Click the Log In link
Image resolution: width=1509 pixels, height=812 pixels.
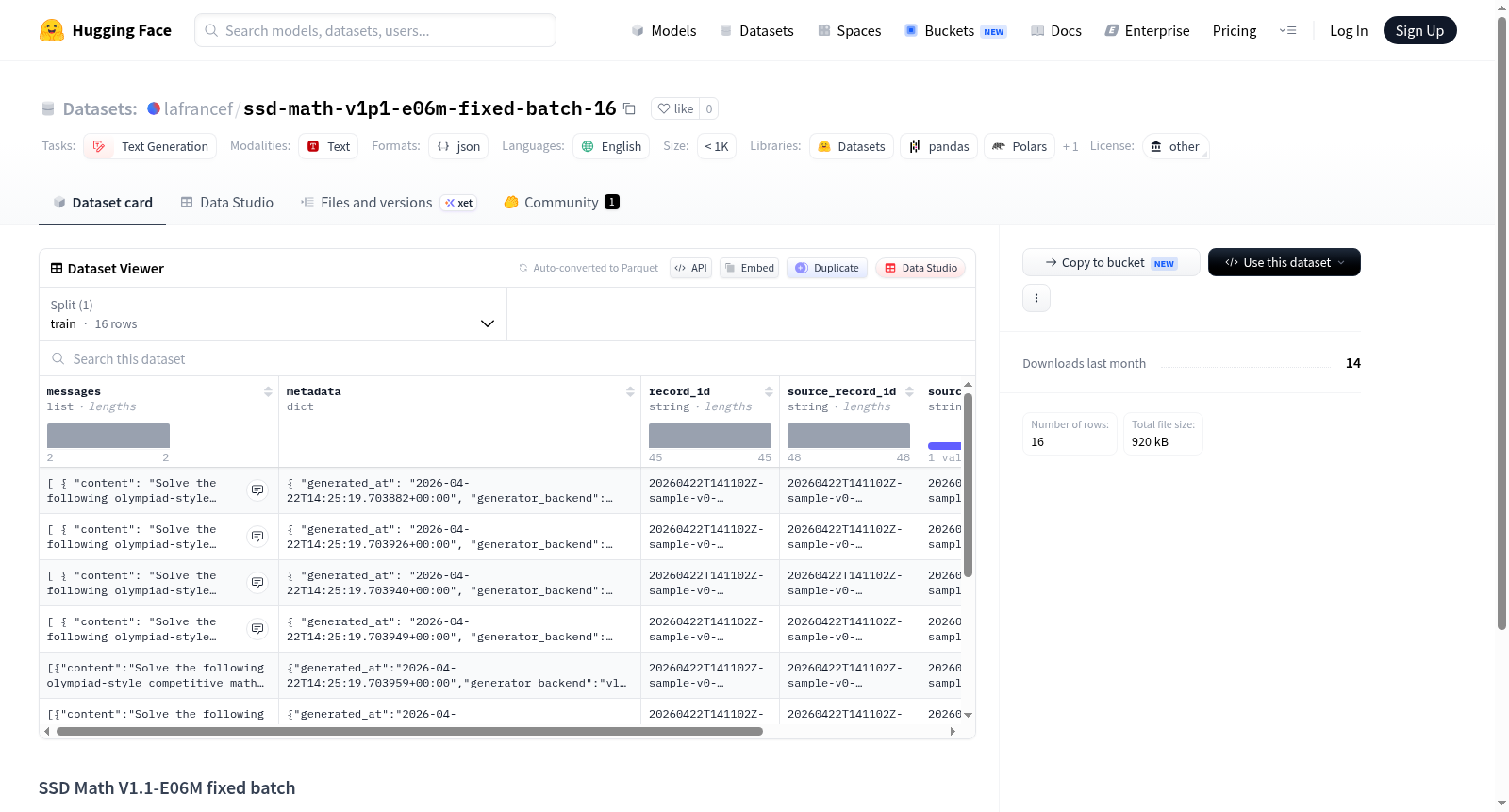pos(1349,31)
